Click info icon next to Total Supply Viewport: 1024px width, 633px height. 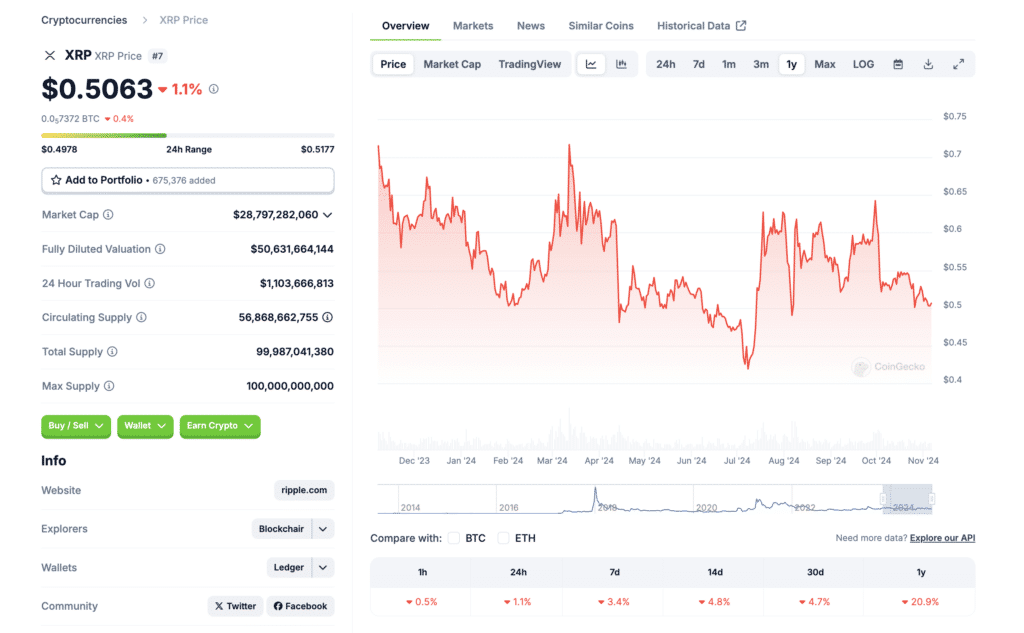click(112, 351)
